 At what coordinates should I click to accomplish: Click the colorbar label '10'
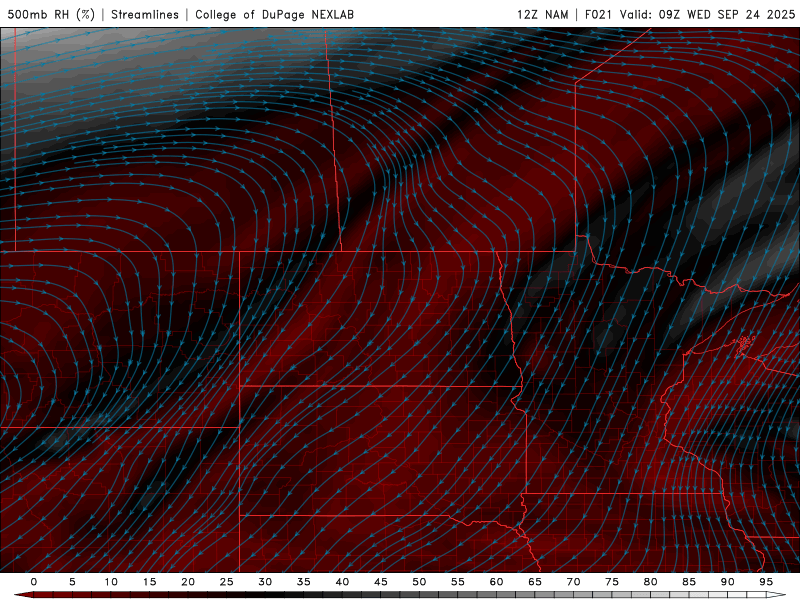coord(111,582)
